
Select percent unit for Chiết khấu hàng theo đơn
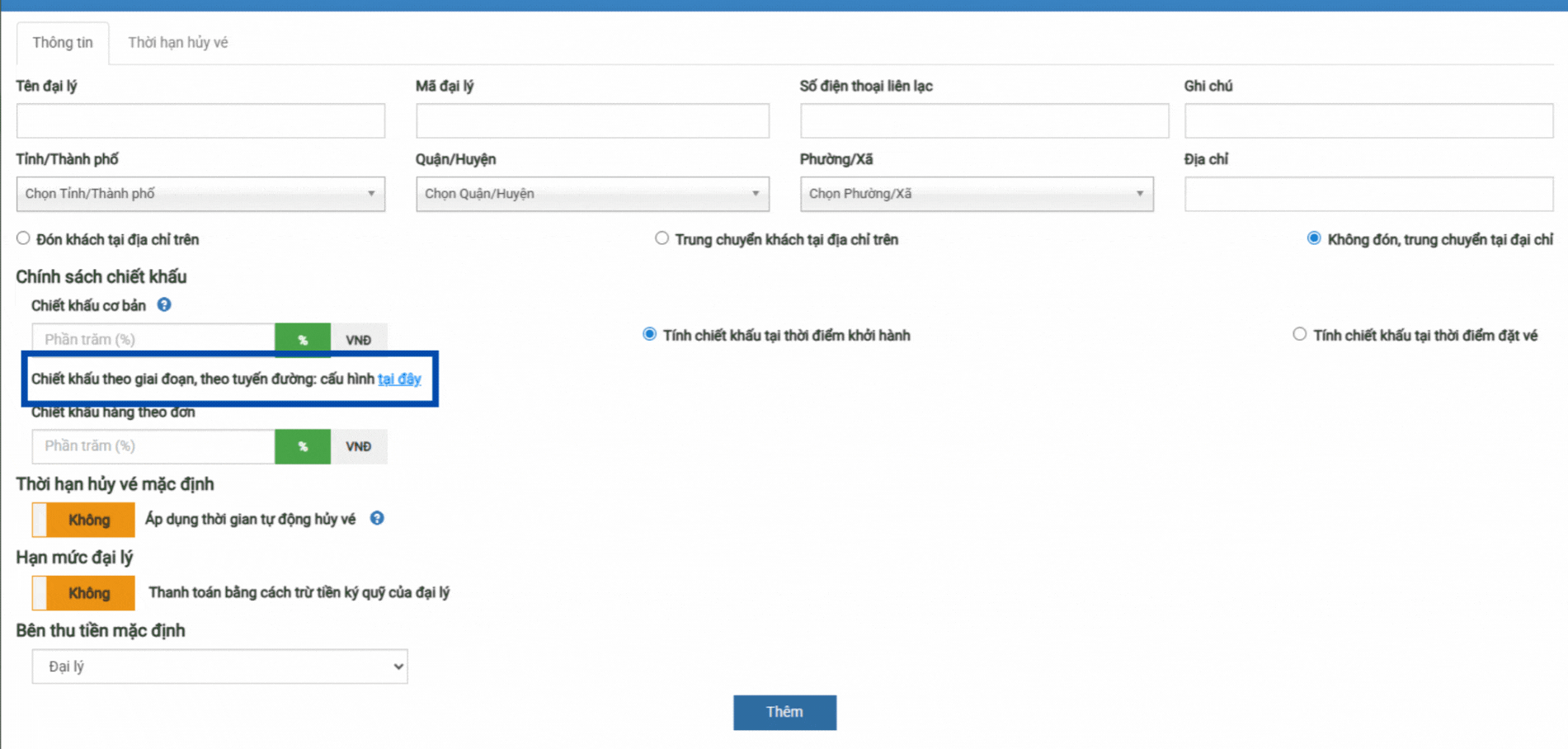(303, 446)
